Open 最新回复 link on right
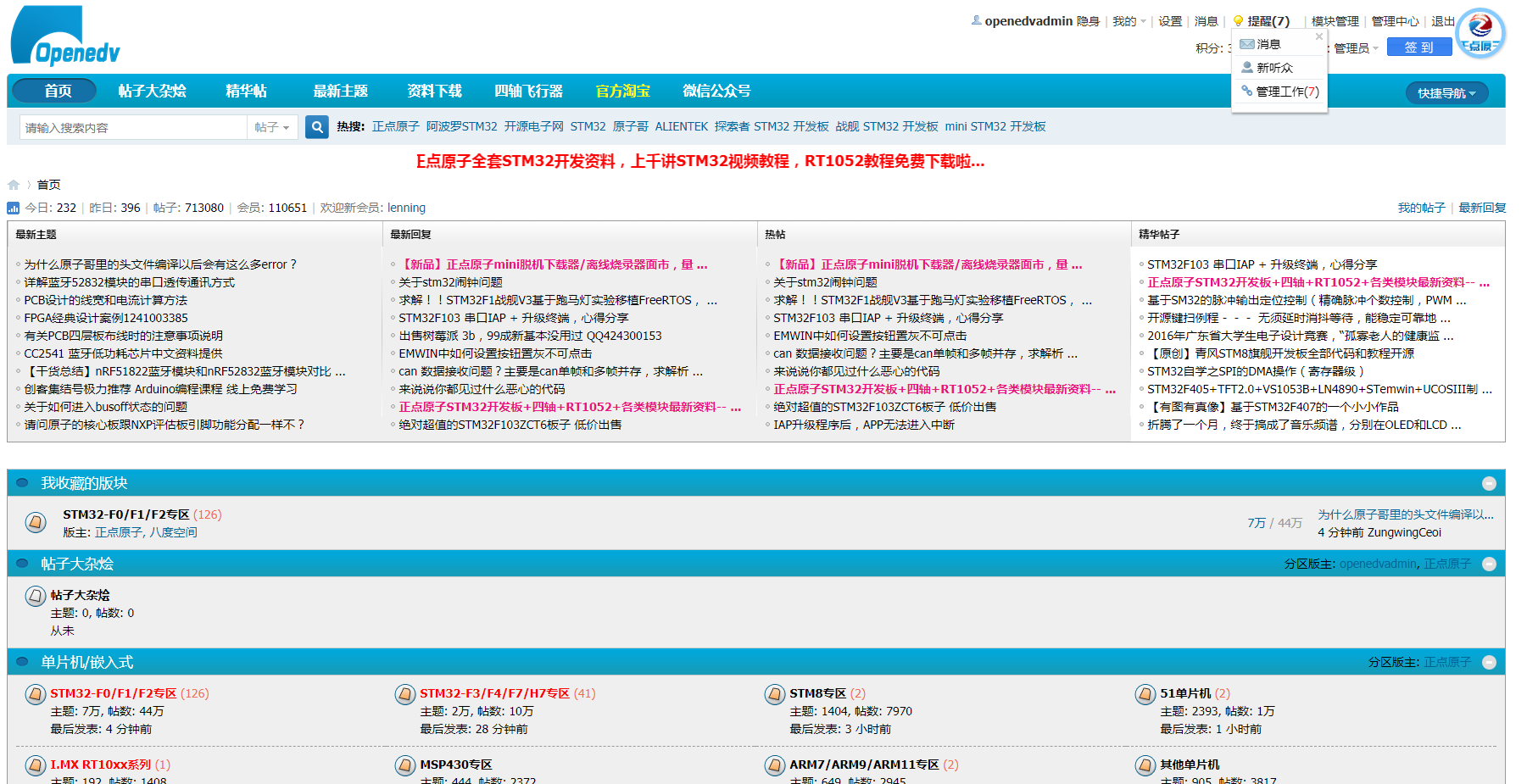 [1482, 208]
